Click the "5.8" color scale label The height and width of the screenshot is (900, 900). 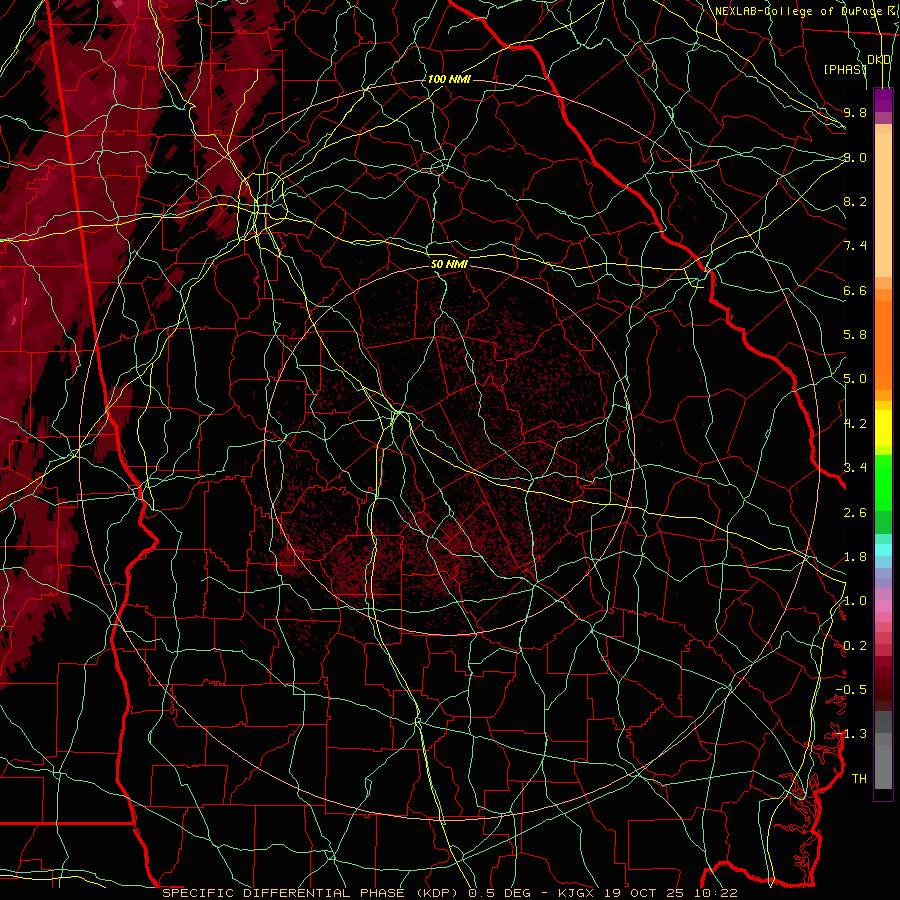(x=855, y=335)
